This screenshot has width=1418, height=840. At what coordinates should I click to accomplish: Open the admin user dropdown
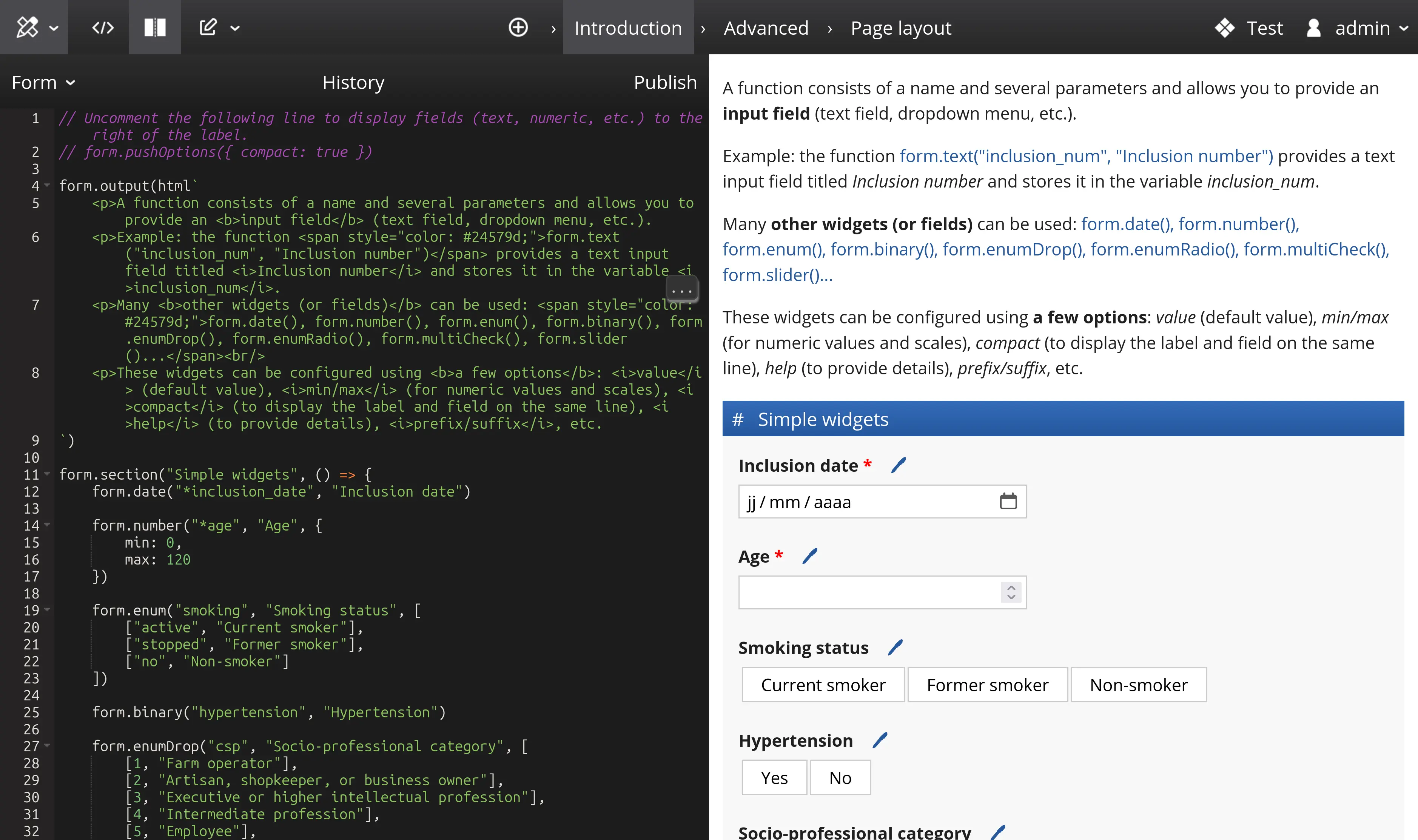pyautogui.click(x=1363, y=27)
